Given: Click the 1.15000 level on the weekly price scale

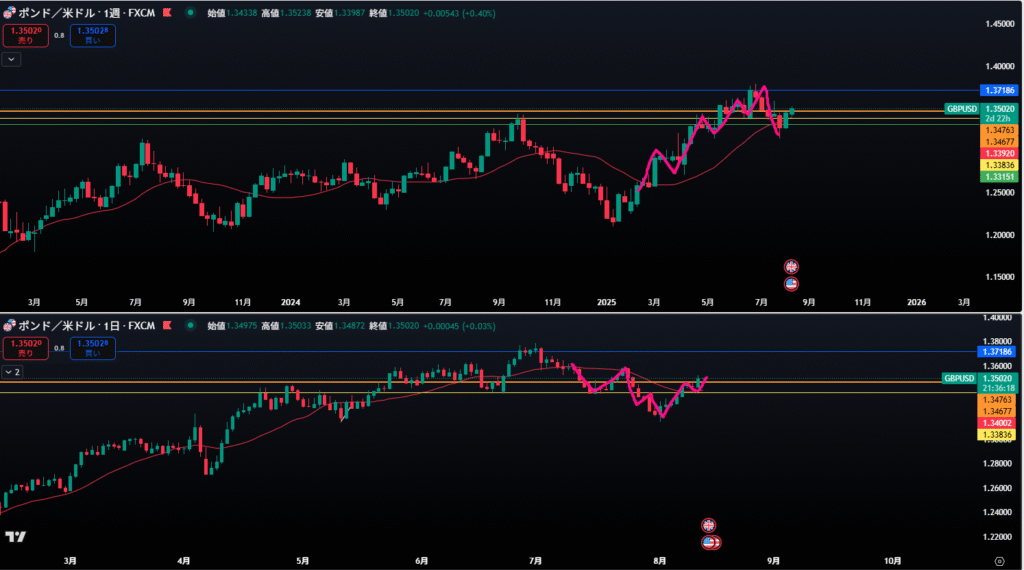Looking at the screenshot, I should coord(1000,277).
